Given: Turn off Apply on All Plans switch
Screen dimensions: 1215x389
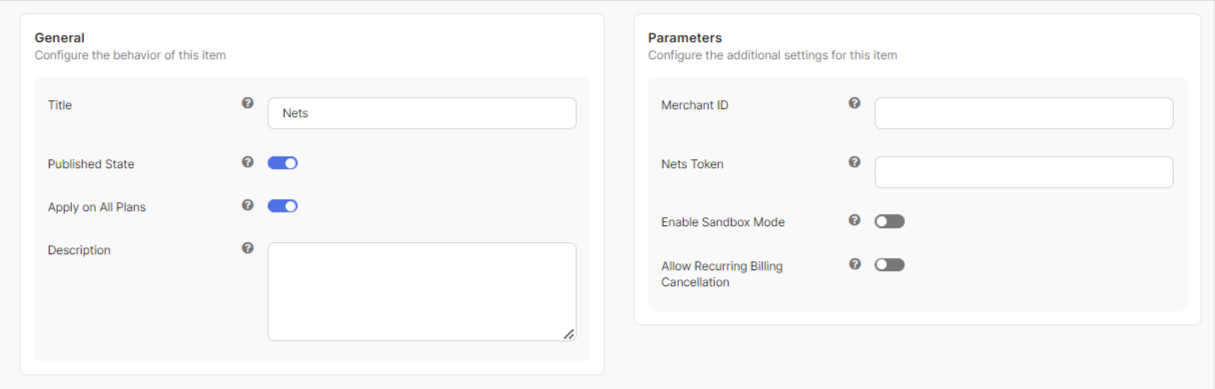Looking at the screenshot, I should 283,206.
